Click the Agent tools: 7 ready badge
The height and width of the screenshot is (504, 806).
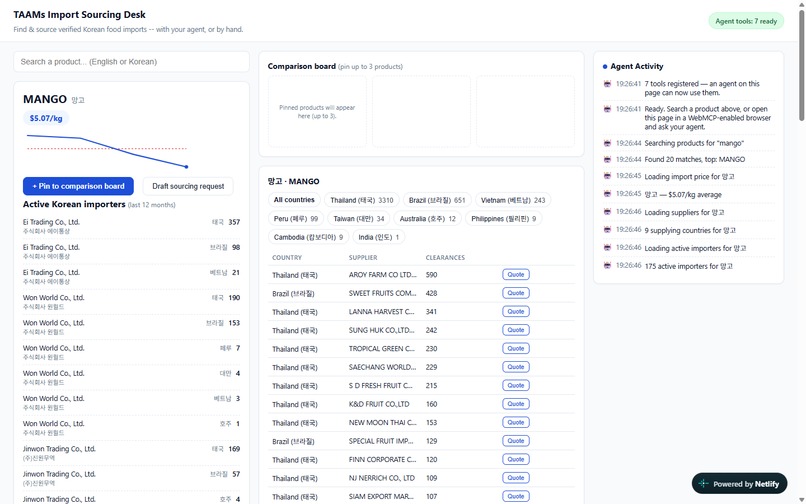click(746, 21)
